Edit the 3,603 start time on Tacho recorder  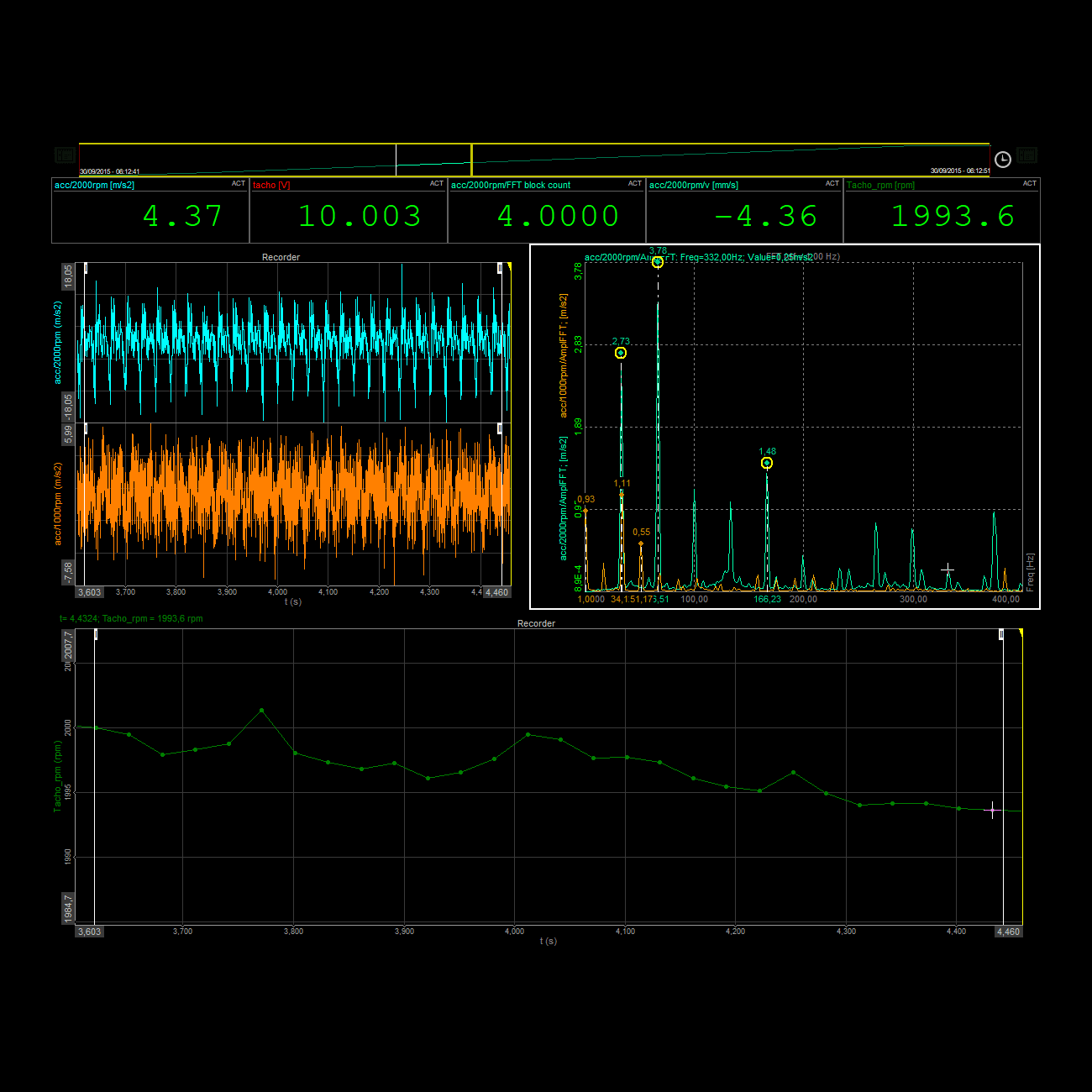[89, 932]
